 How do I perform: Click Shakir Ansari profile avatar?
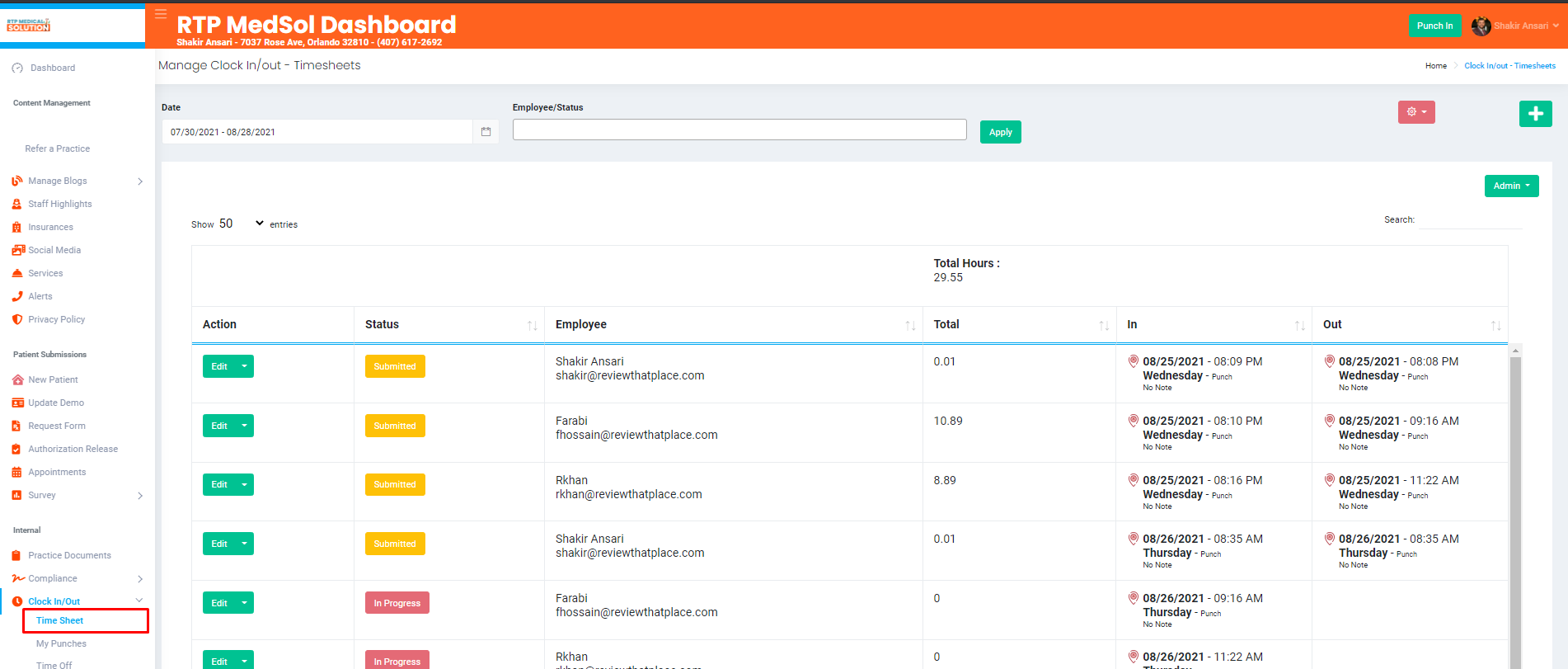coord(1481,26)
